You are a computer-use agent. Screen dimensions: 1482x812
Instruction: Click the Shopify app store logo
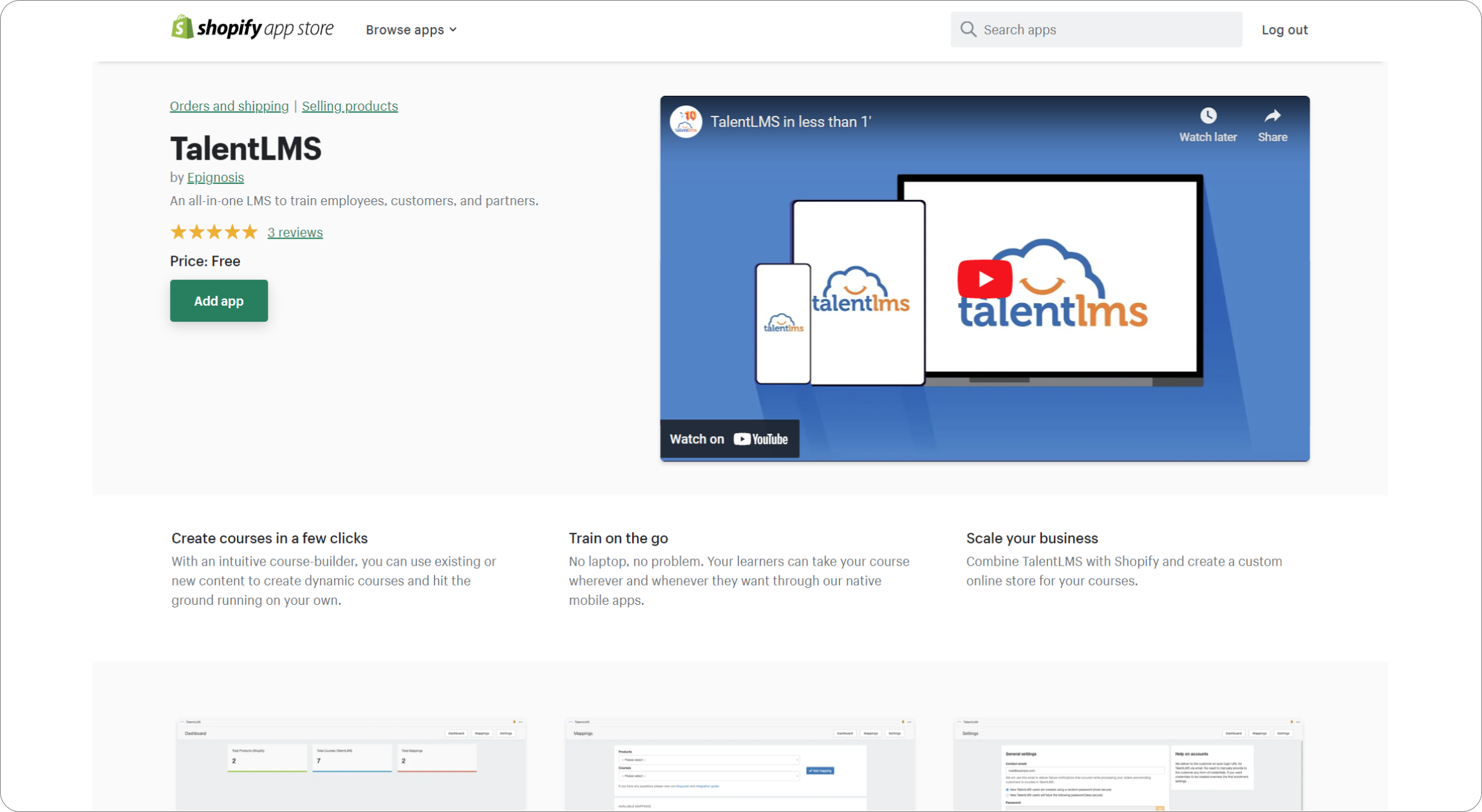(252, 28)
